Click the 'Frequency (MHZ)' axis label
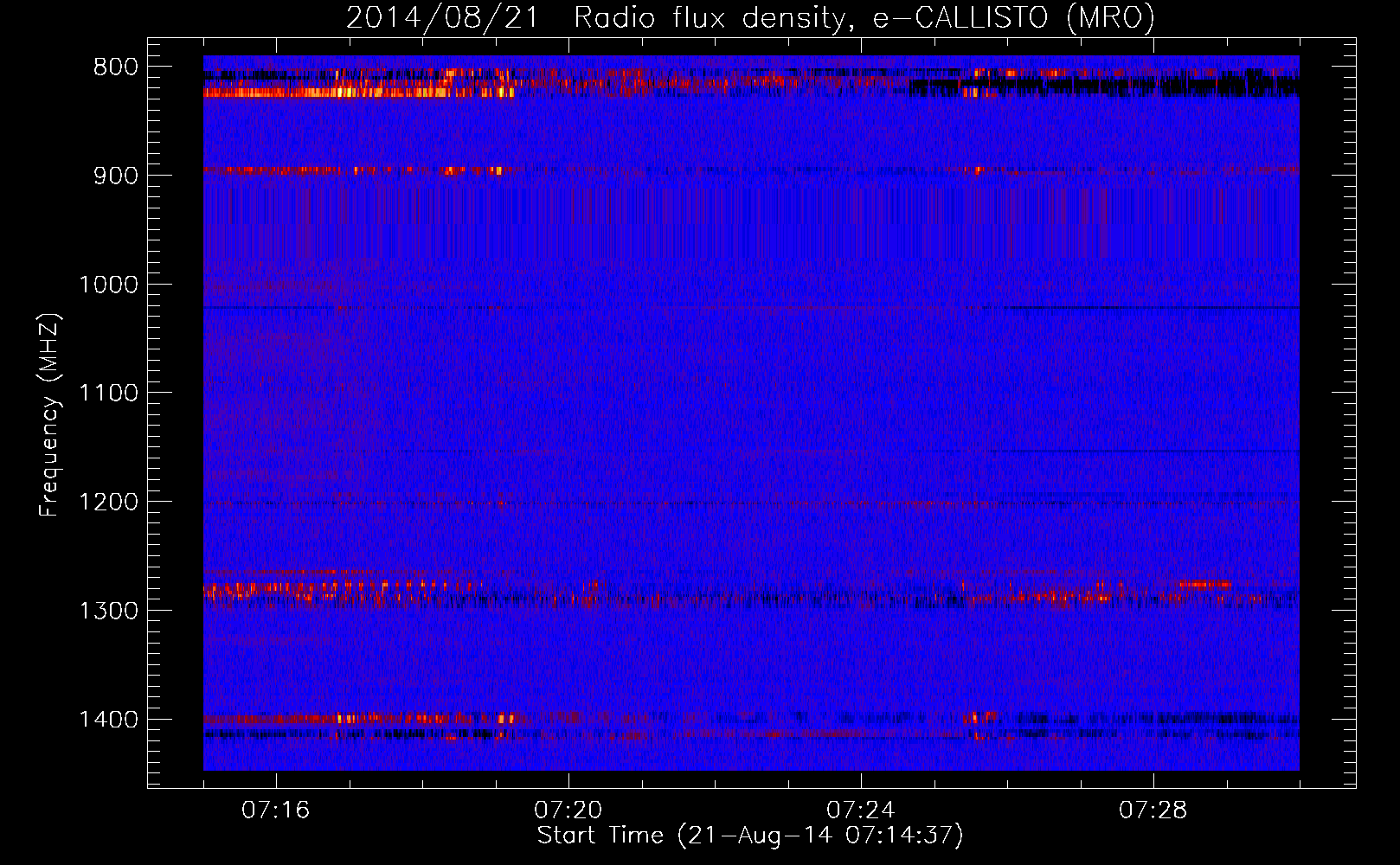Image resolution: width=1400 pixels, height=865 pixels. (x=50, y=414)
